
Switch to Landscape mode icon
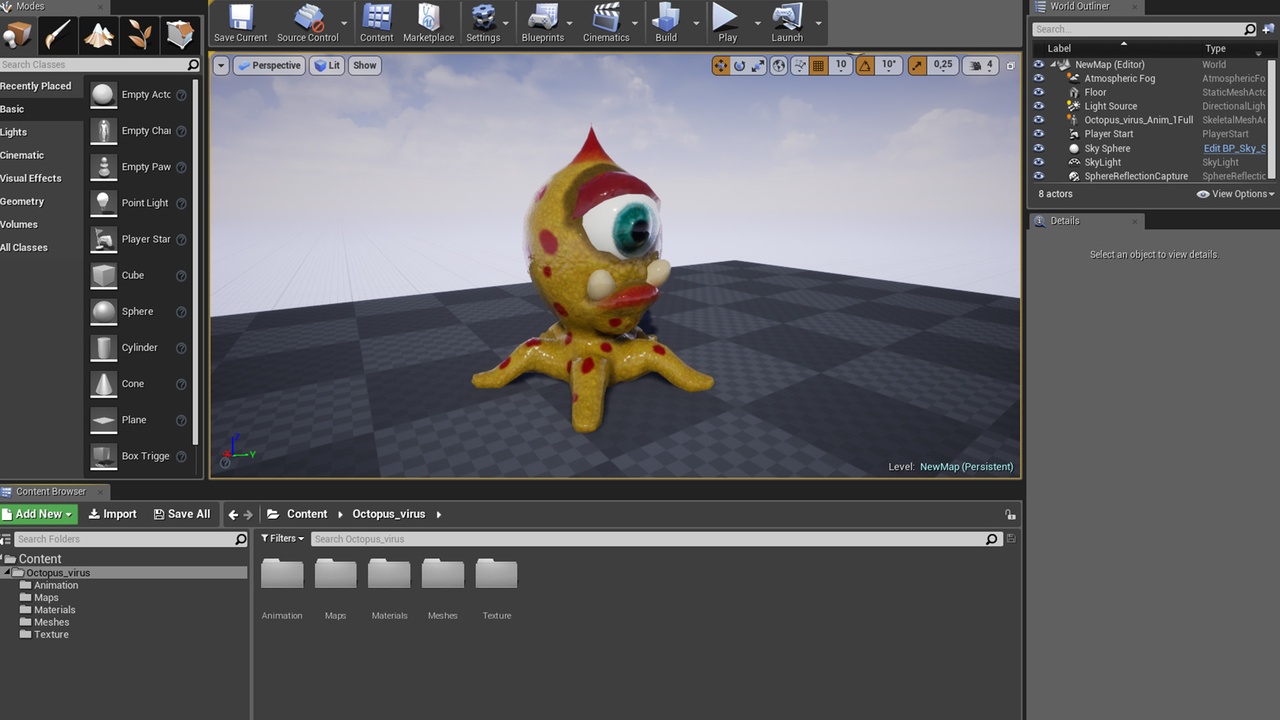pyautogui.click(x=98, y=35)
